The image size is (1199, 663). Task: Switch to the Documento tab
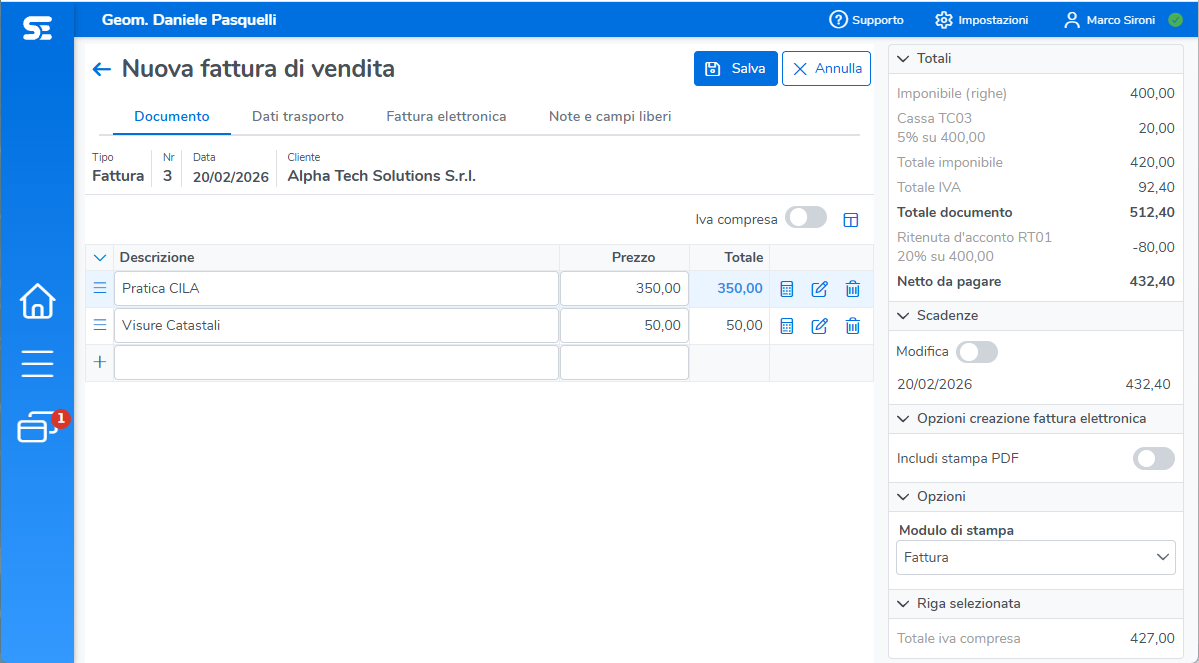(x=172, y=117)
